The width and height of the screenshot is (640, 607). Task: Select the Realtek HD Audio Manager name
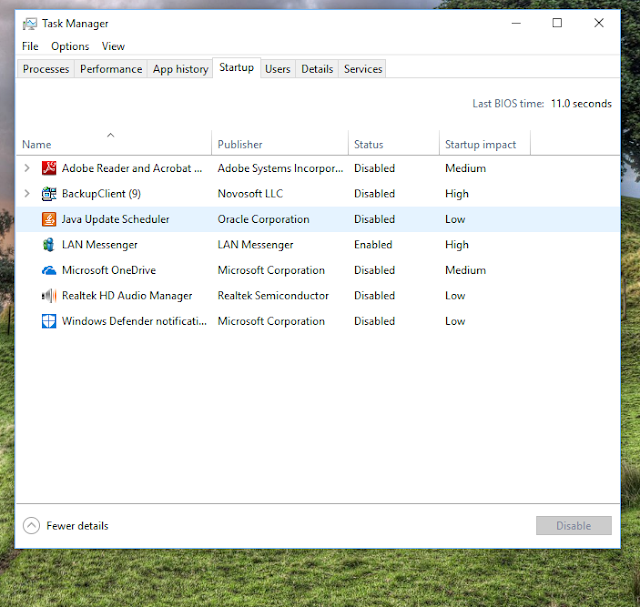click(127, 296)
